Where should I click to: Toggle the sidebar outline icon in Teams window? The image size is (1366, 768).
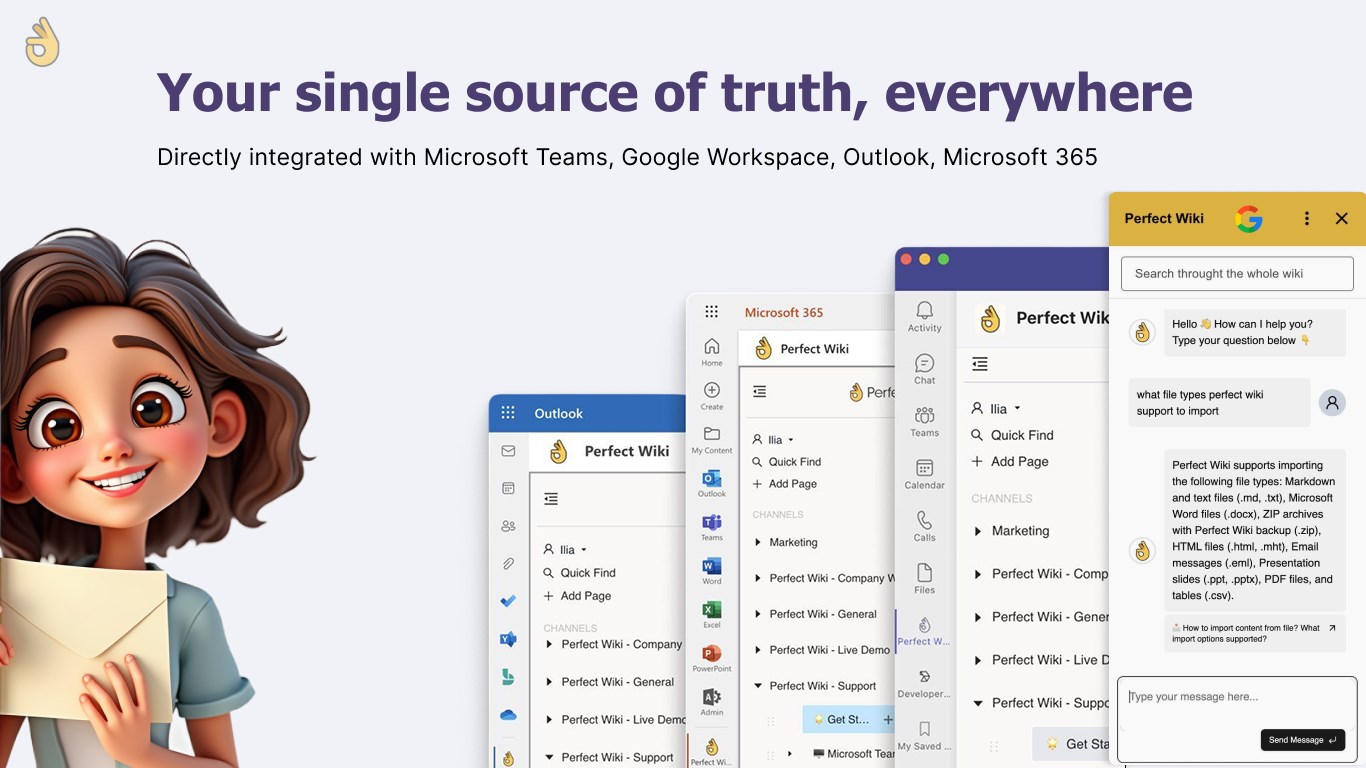tap(980, 364)
